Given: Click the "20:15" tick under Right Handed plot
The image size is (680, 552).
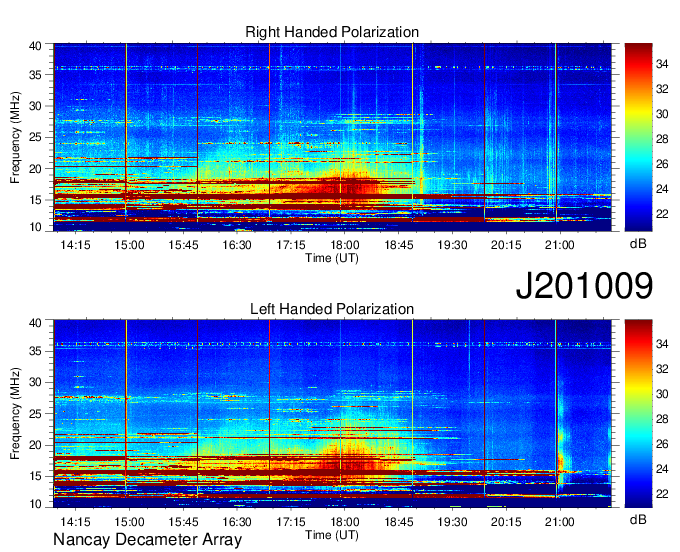Looking at the screenshot, I should click(506, 245).
